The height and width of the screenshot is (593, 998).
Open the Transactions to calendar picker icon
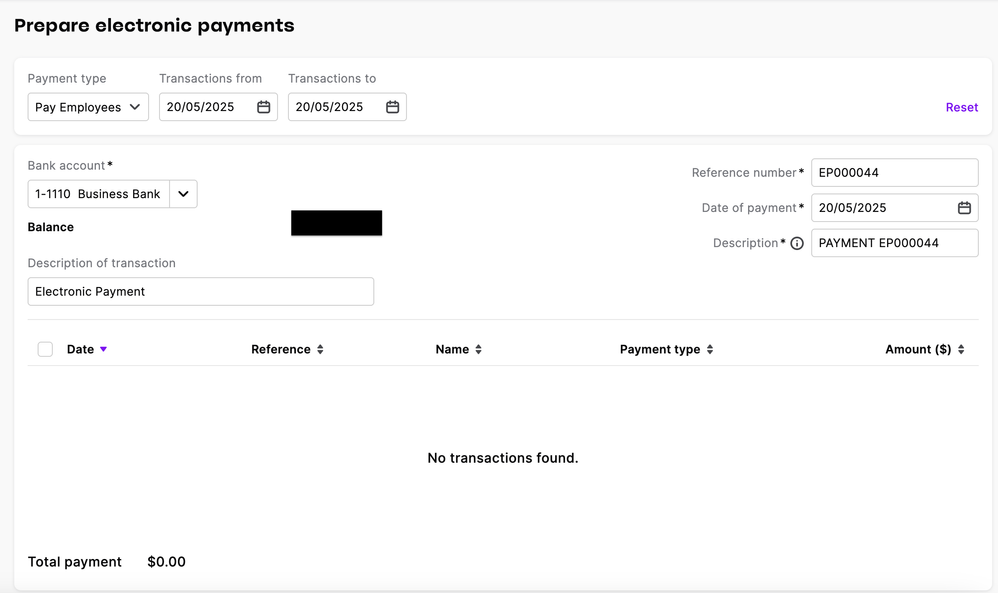[393, 107]
